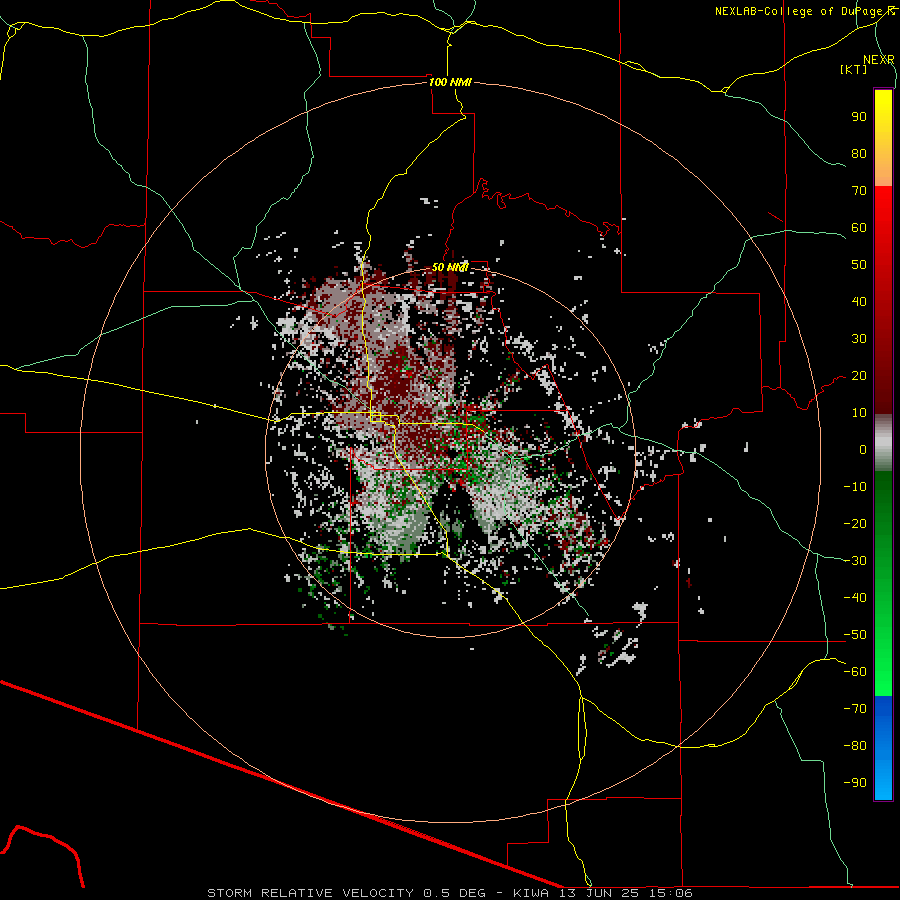Viewport: 900px width, 900px height.
Task: Click the -30 value on the velocity scale
Action: (855, 561)
